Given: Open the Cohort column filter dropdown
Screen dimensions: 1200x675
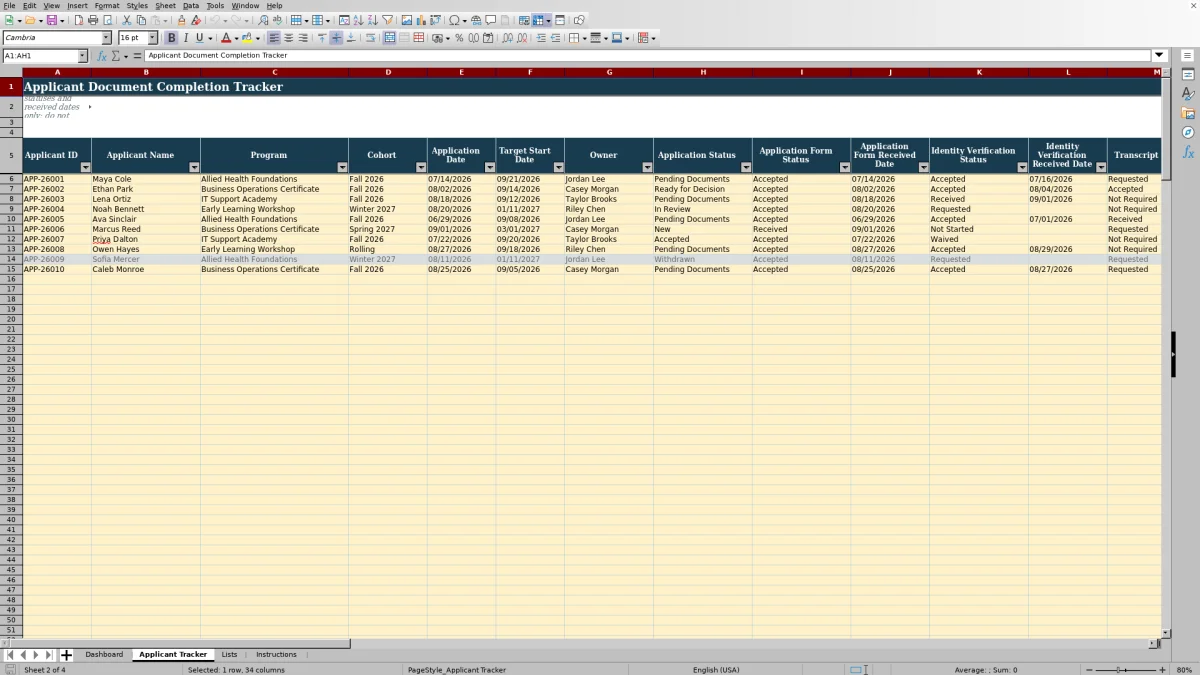Looking at the screenshot, I should click(421, 167).
